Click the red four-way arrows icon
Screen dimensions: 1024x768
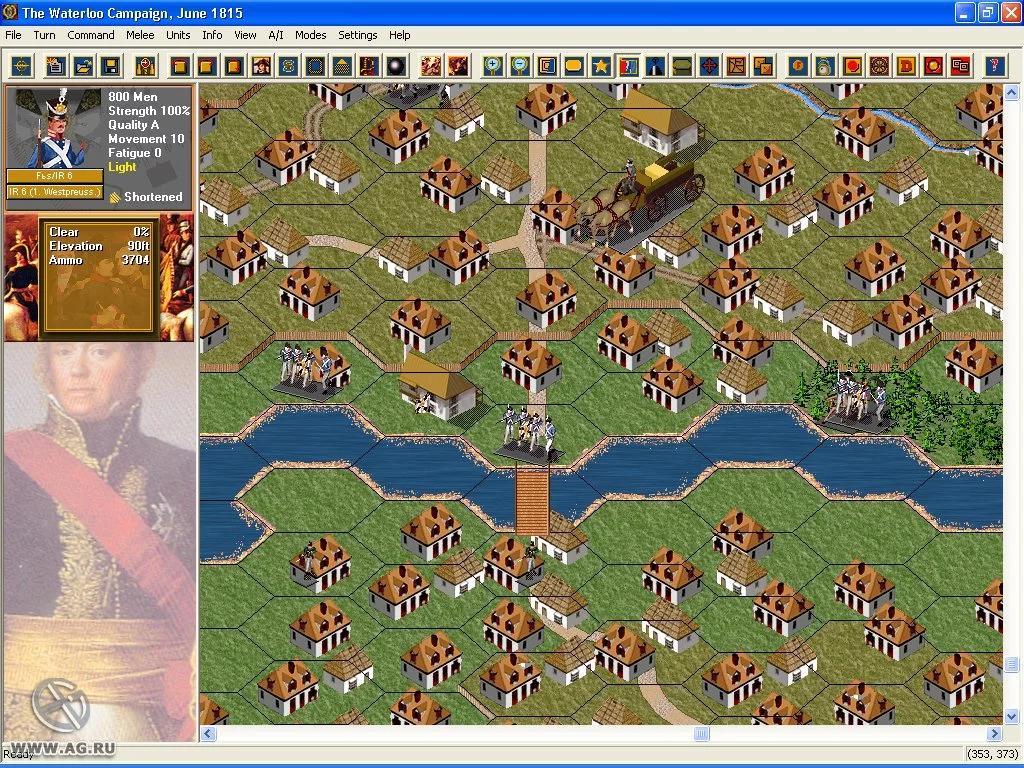point(709,66)
